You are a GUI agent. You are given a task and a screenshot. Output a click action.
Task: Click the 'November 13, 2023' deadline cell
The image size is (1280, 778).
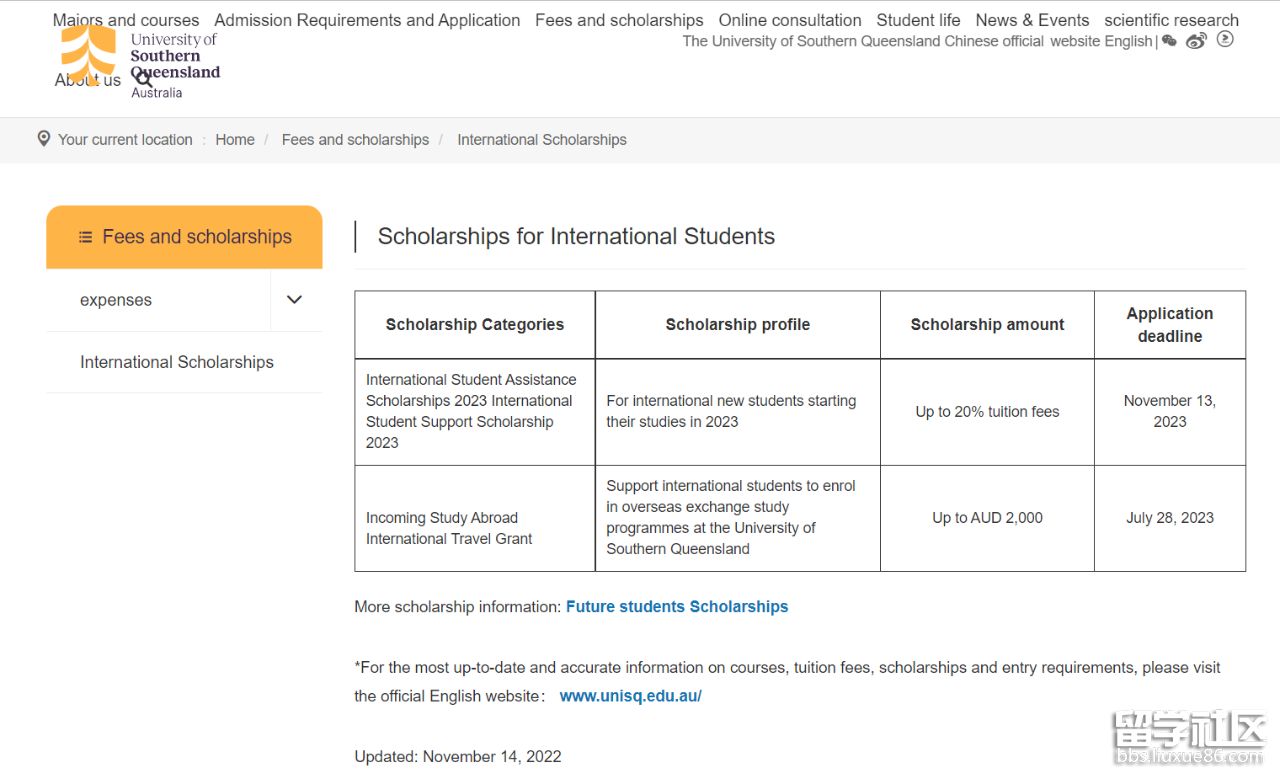pyautogui.click(x=1170, y=411)
